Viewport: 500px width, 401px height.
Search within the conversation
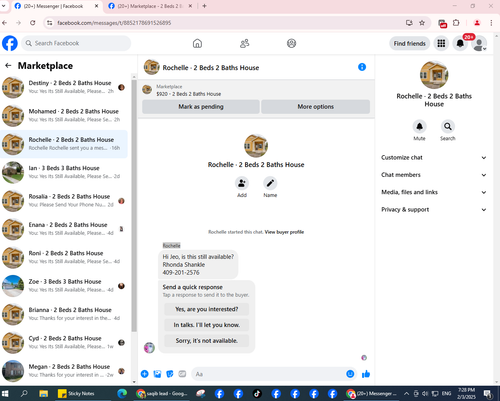[x=448, y=126]
